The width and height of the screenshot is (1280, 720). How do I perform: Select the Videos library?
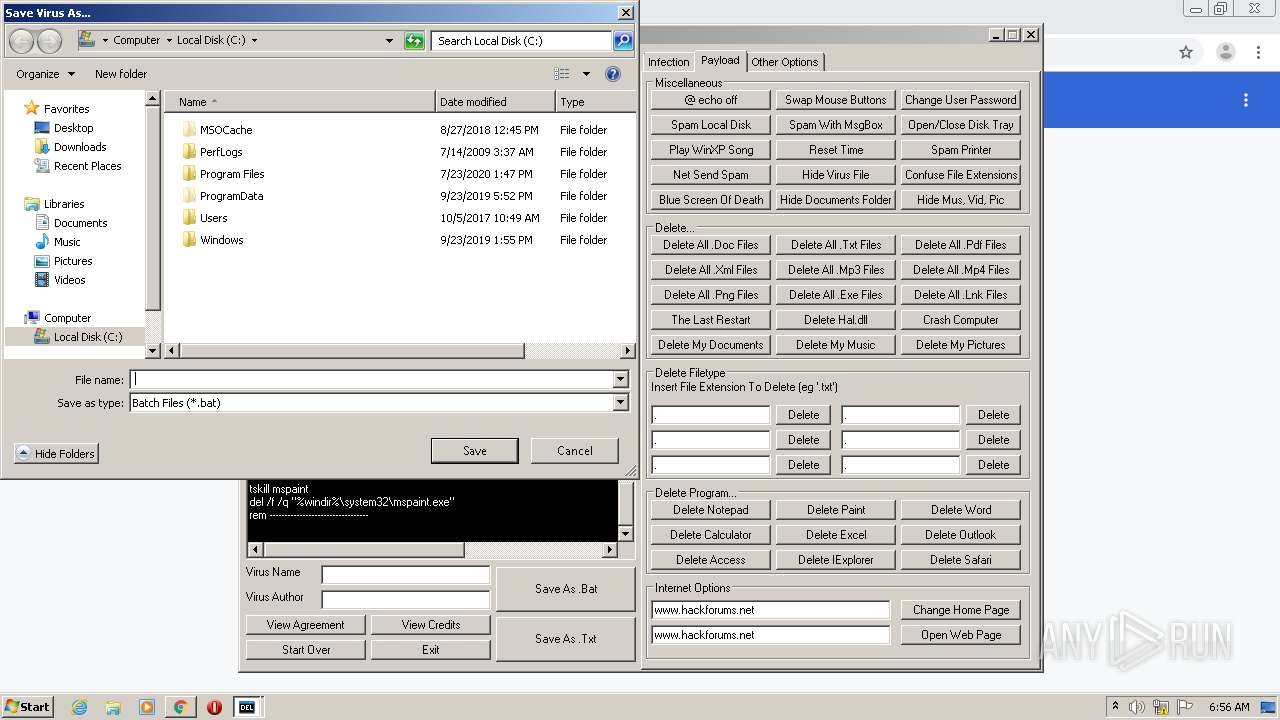69,280
